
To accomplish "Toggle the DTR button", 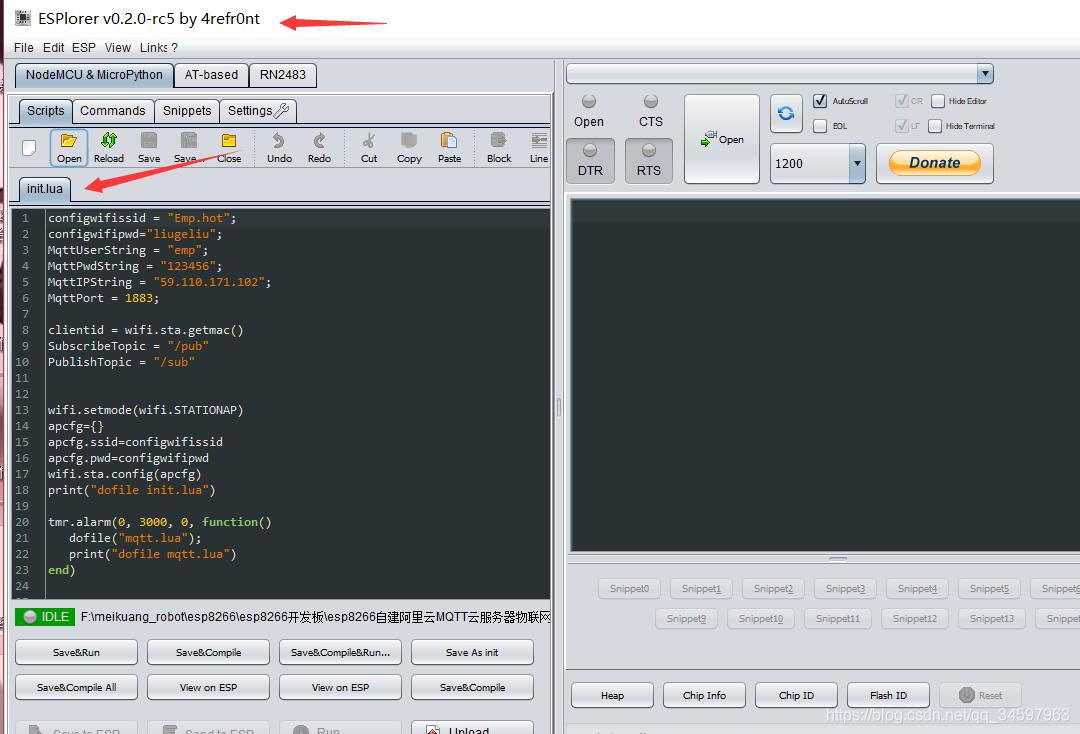I will click(x=590, y=161).
